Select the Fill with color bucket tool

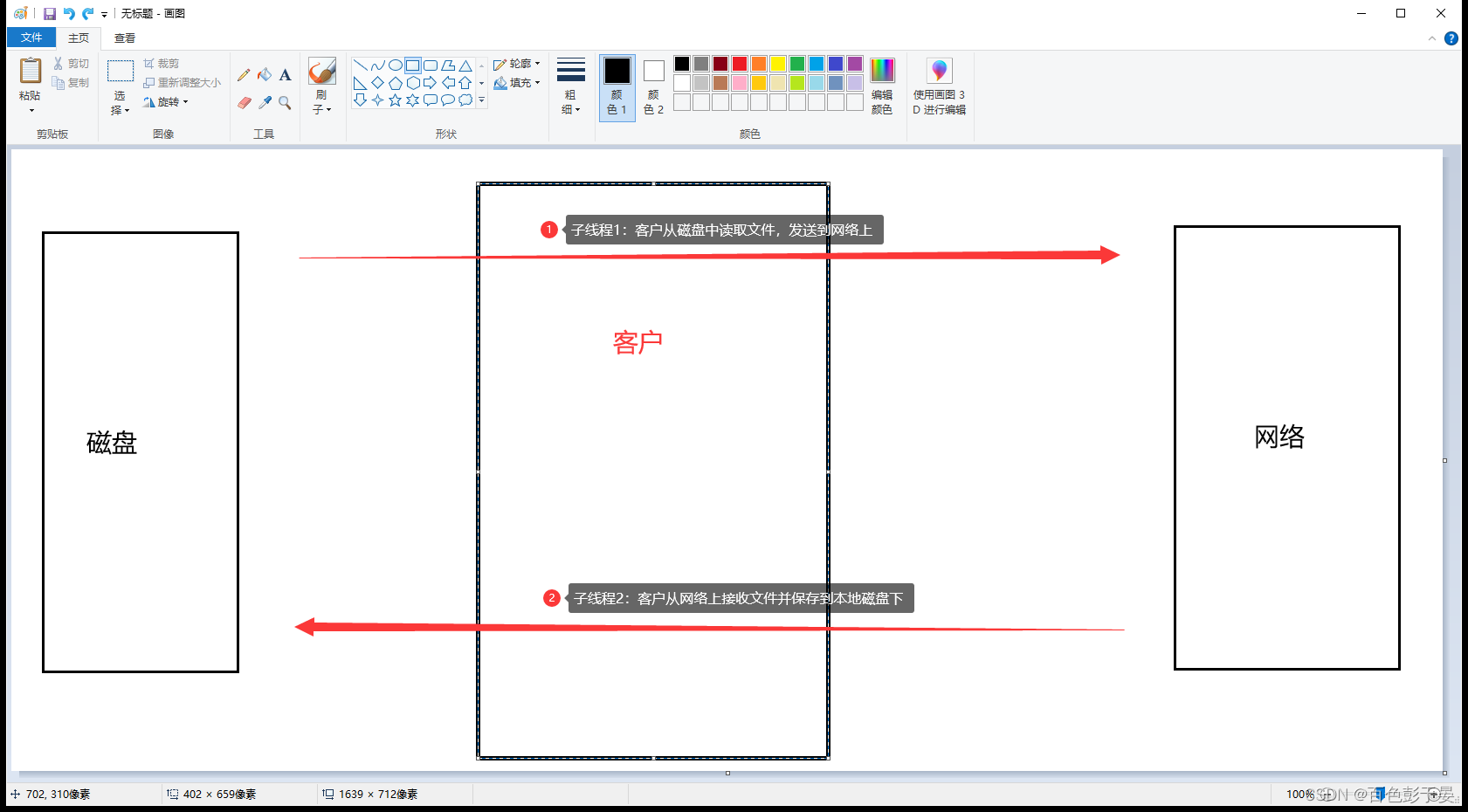(x=265, y=75)
